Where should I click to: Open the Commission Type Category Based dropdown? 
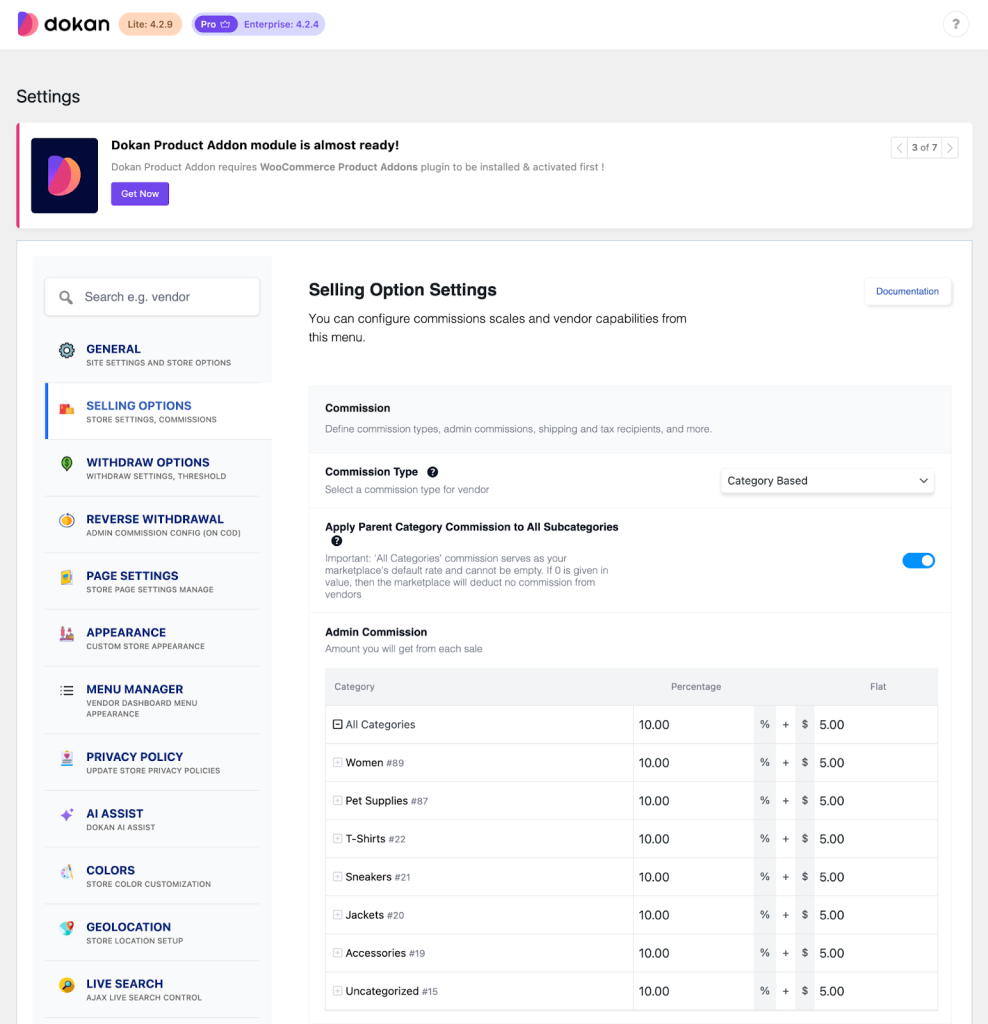pos(827,481)
